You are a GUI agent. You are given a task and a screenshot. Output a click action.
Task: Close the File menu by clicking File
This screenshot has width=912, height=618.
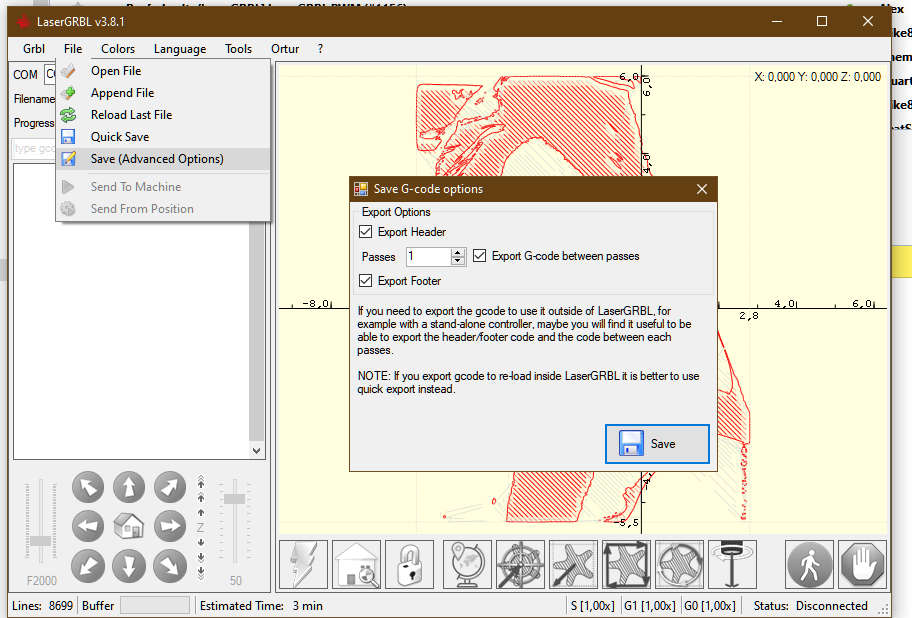(x=73, y=49)
